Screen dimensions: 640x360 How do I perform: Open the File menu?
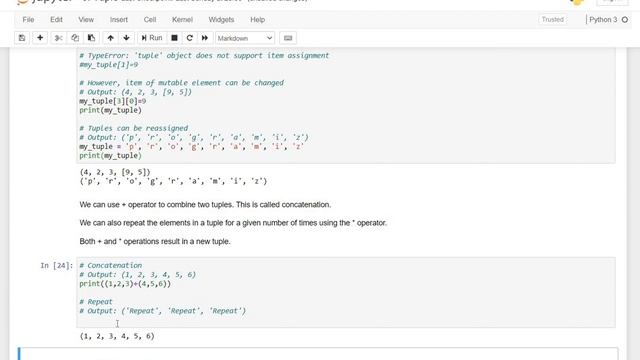(x=28, y=20)
